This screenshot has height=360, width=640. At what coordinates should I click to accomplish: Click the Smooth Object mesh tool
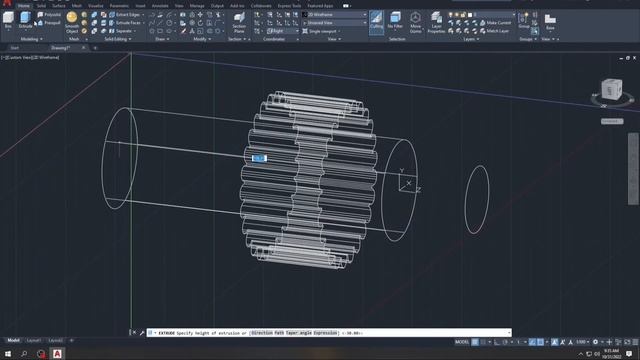(x=72, y=22)
